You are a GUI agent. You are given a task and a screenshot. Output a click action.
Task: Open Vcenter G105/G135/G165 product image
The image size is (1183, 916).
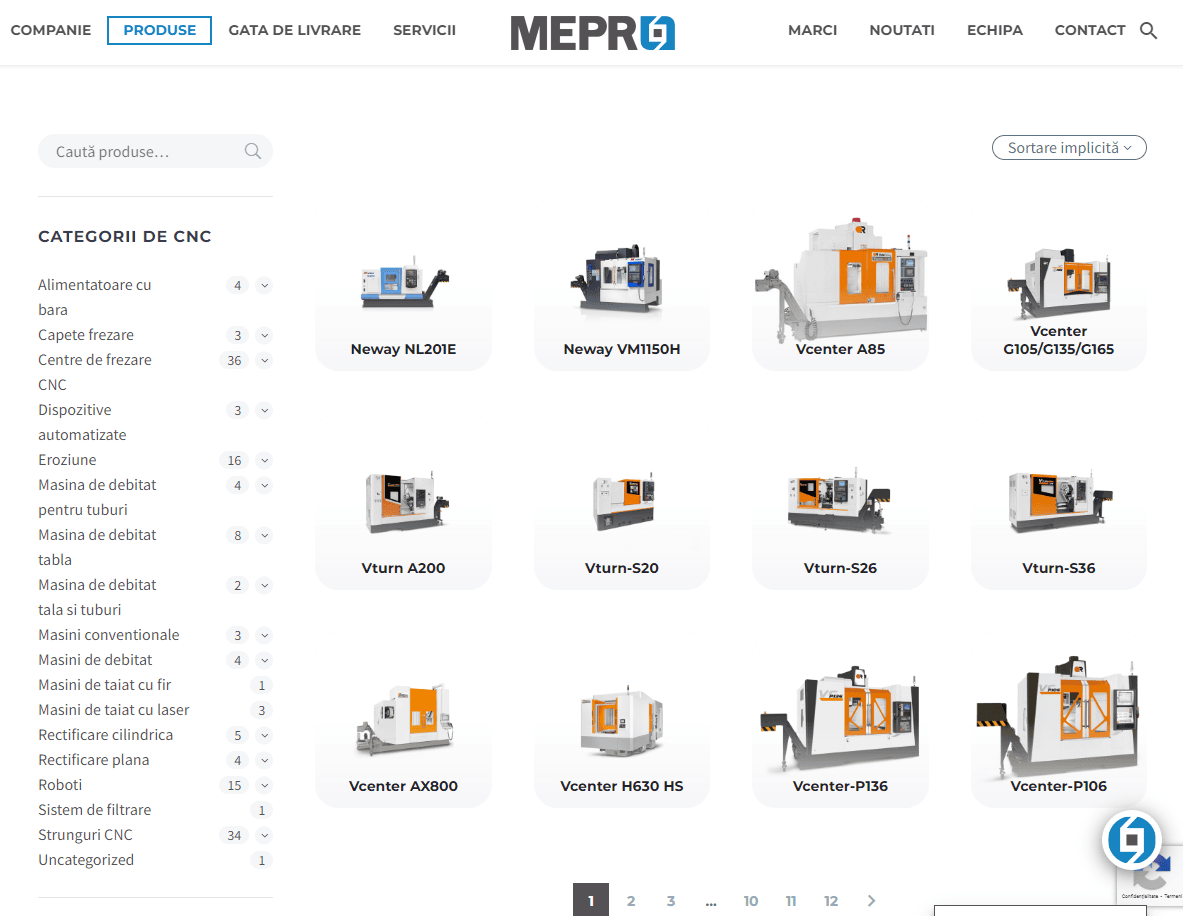point(1059,283)
